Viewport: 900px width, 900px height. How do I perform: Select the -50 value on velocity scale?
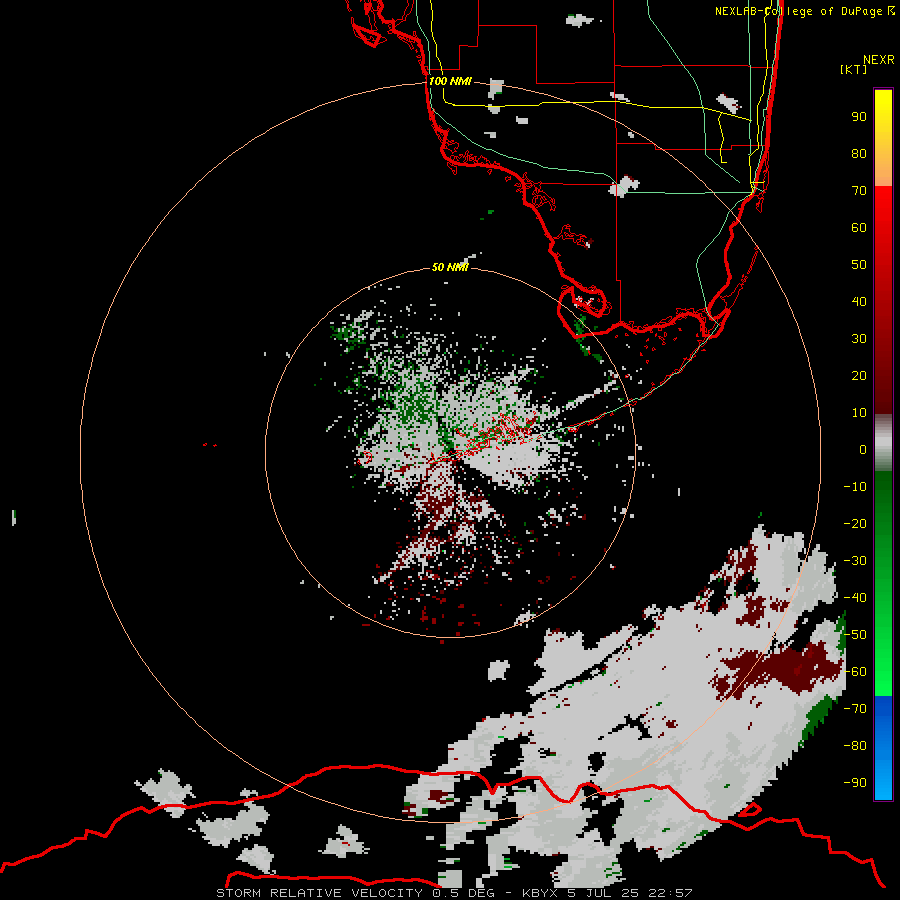coord(855,635)
